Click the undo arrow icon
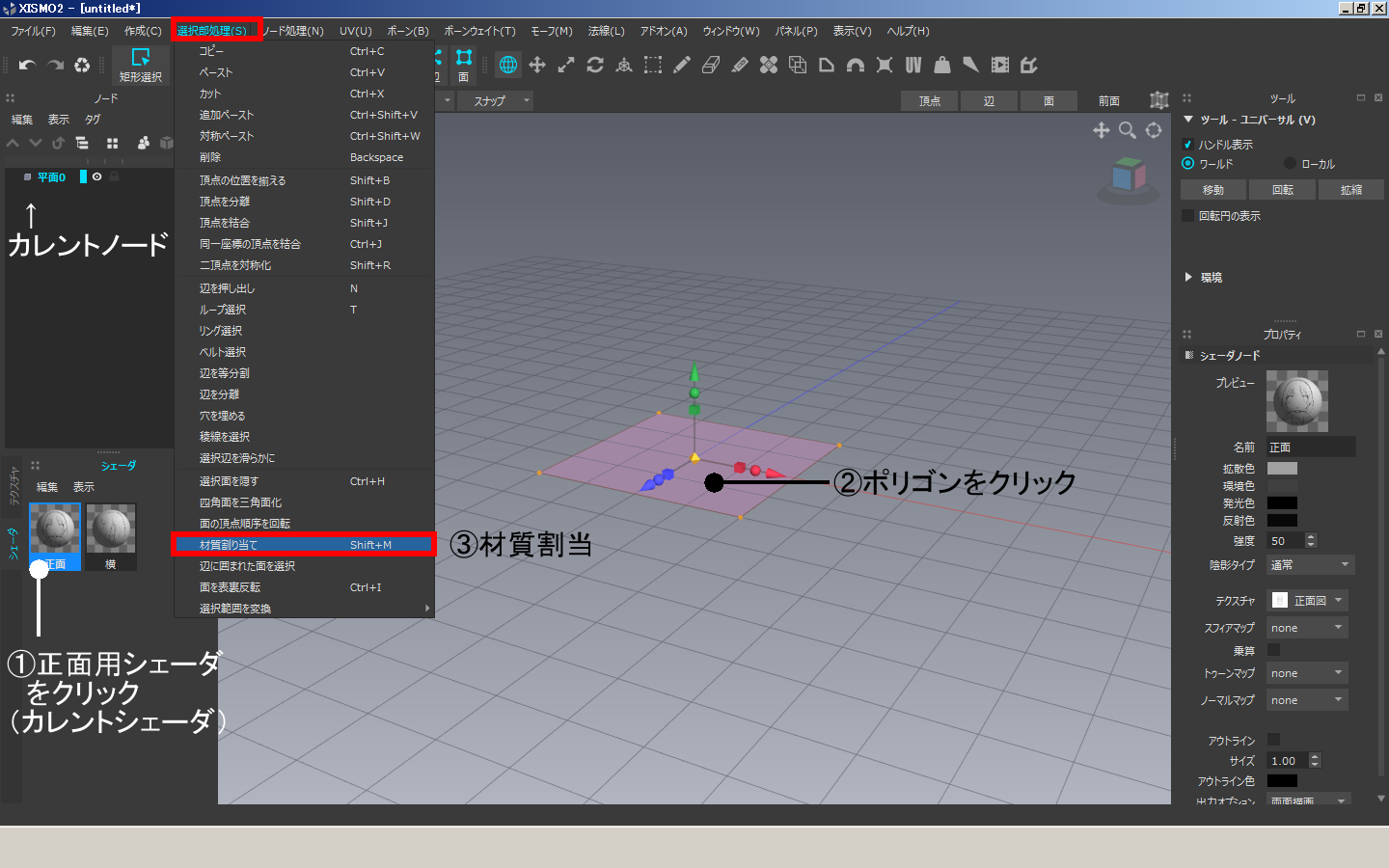Screen dimensions: 1389x868 [x=27, y=65]
